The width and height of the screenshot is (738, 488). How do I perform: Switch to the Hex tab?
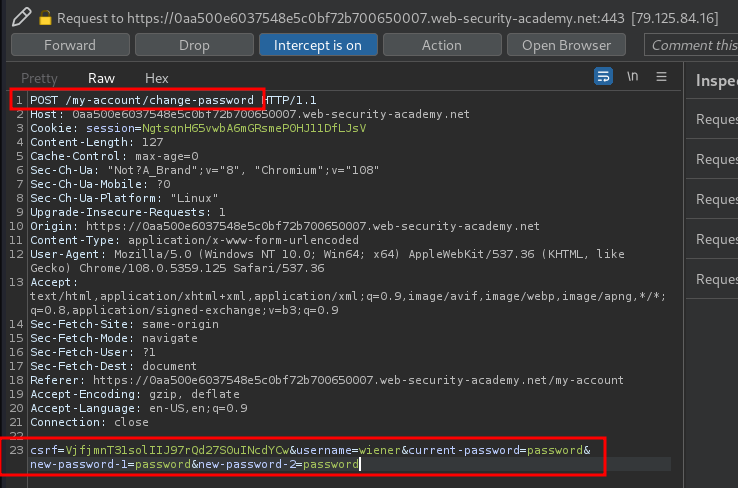[x=157, y=78]
